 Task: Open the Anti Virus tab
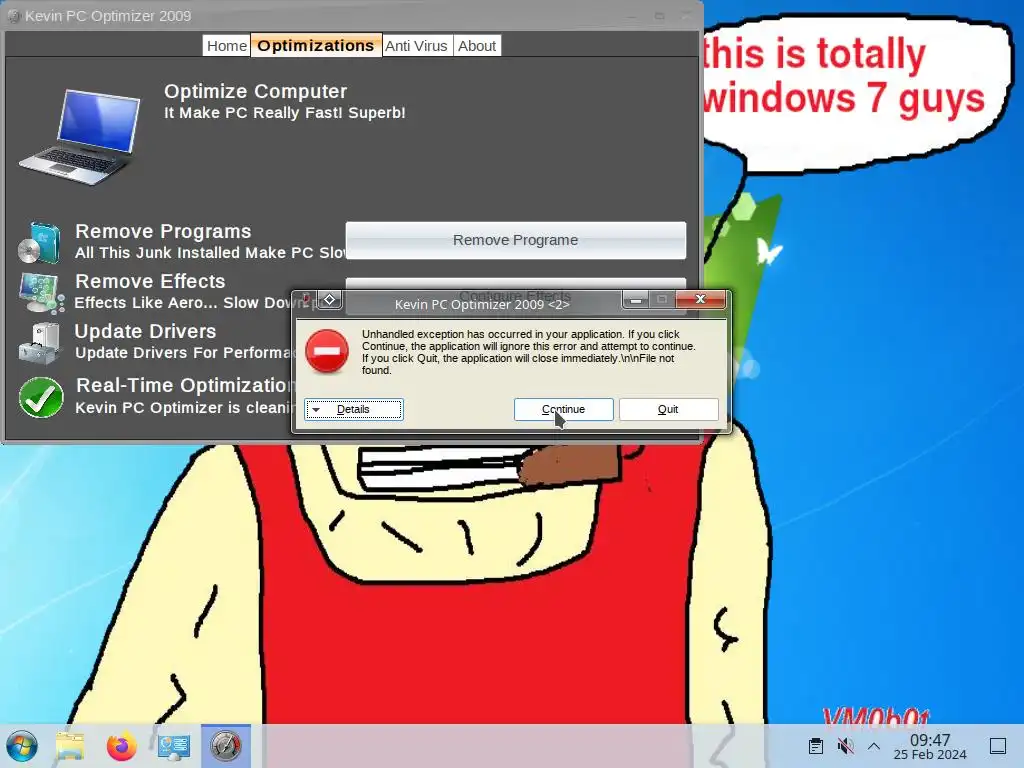coord(416,46)
